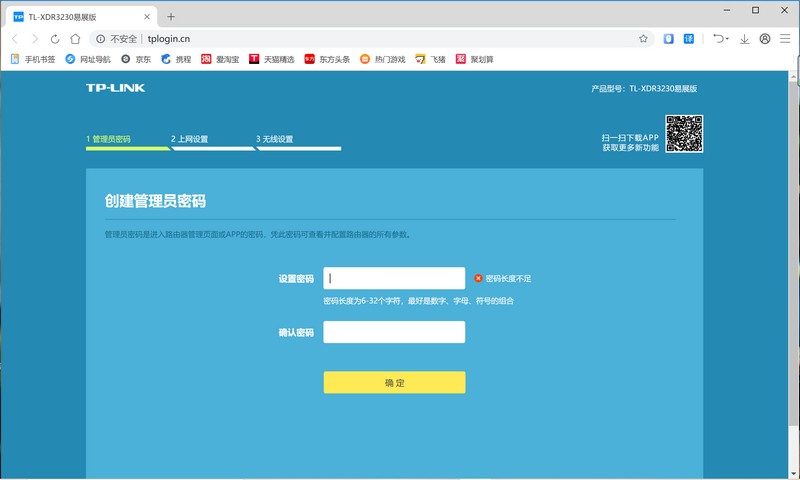Click the TP-LINK logo

(115, 88)
